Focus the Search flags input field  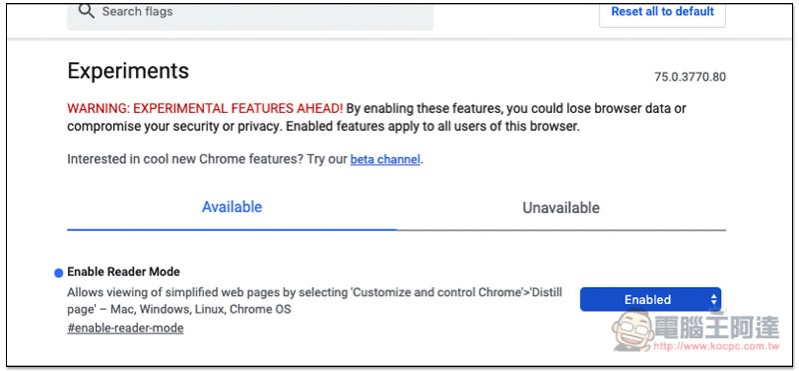point(250,15)
